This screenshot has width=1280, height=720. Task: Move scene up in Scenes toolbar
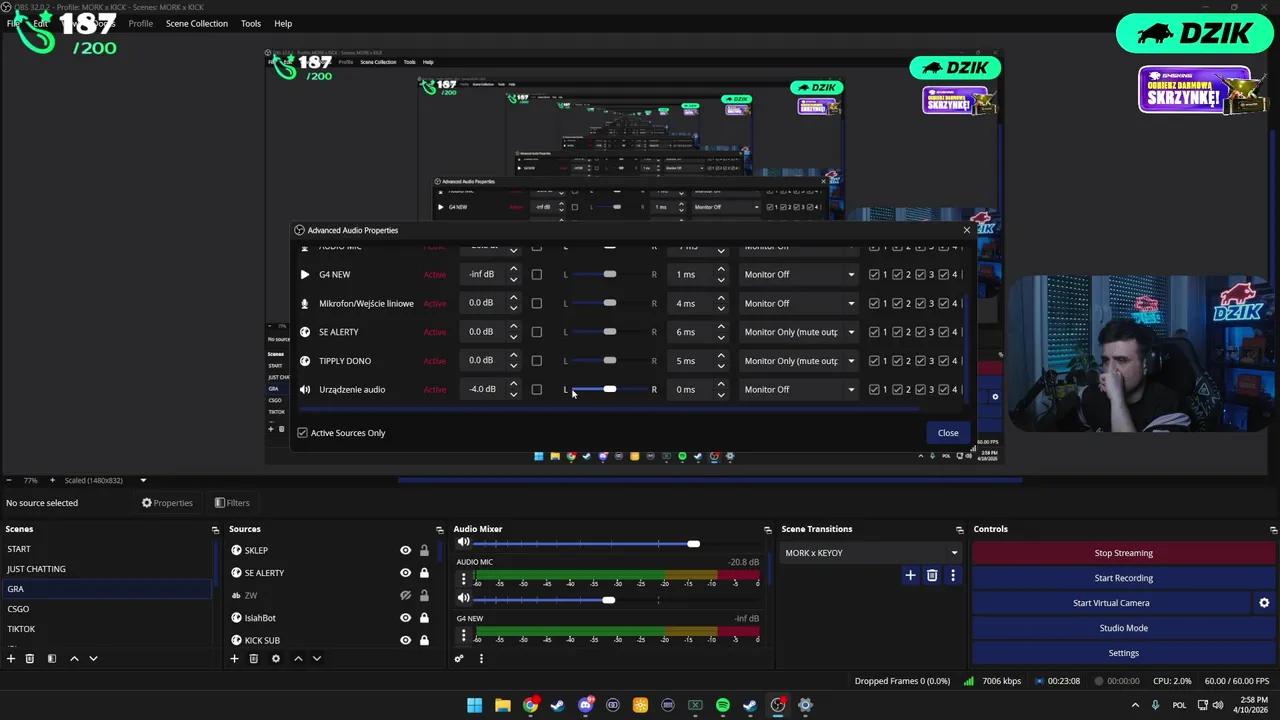74,659
